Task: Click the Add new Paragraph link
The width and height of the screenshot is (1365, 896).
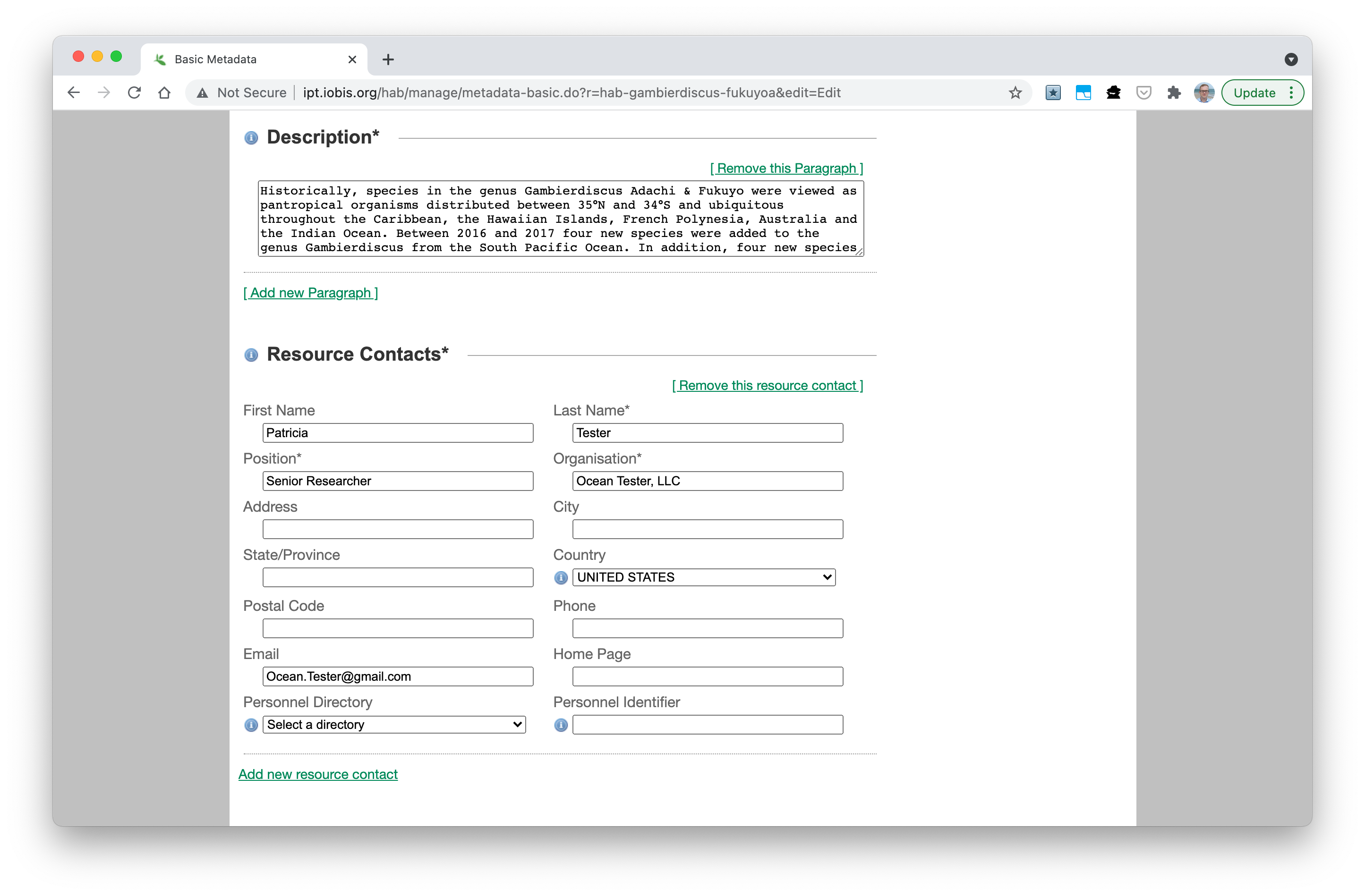Action: click(x=310, y=293)
